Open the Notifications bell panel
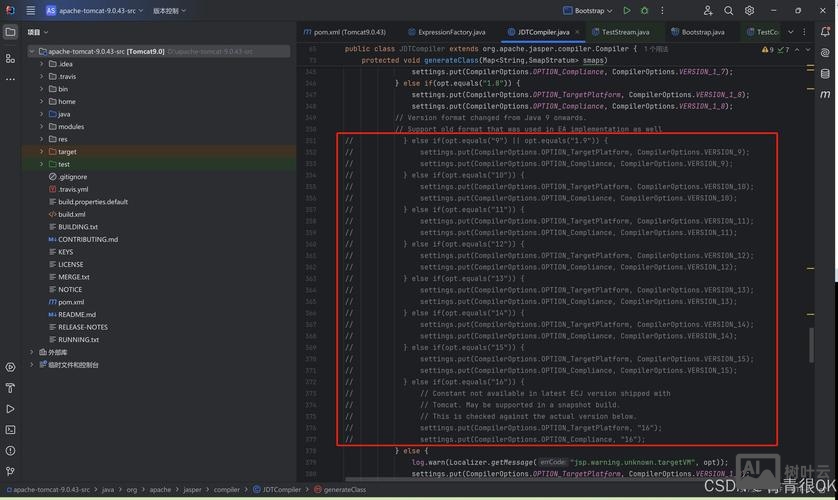Viewport: 838px width, 500px height. [827, 32]
